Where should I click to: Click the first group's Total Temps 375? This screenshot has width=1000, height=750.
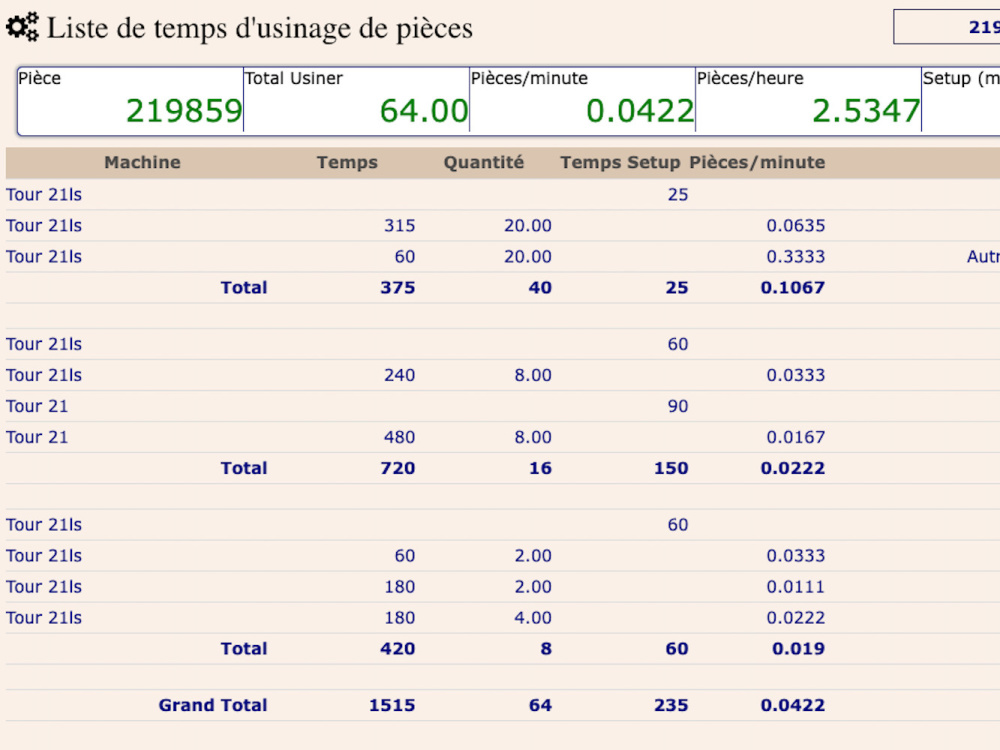(397, 288)
